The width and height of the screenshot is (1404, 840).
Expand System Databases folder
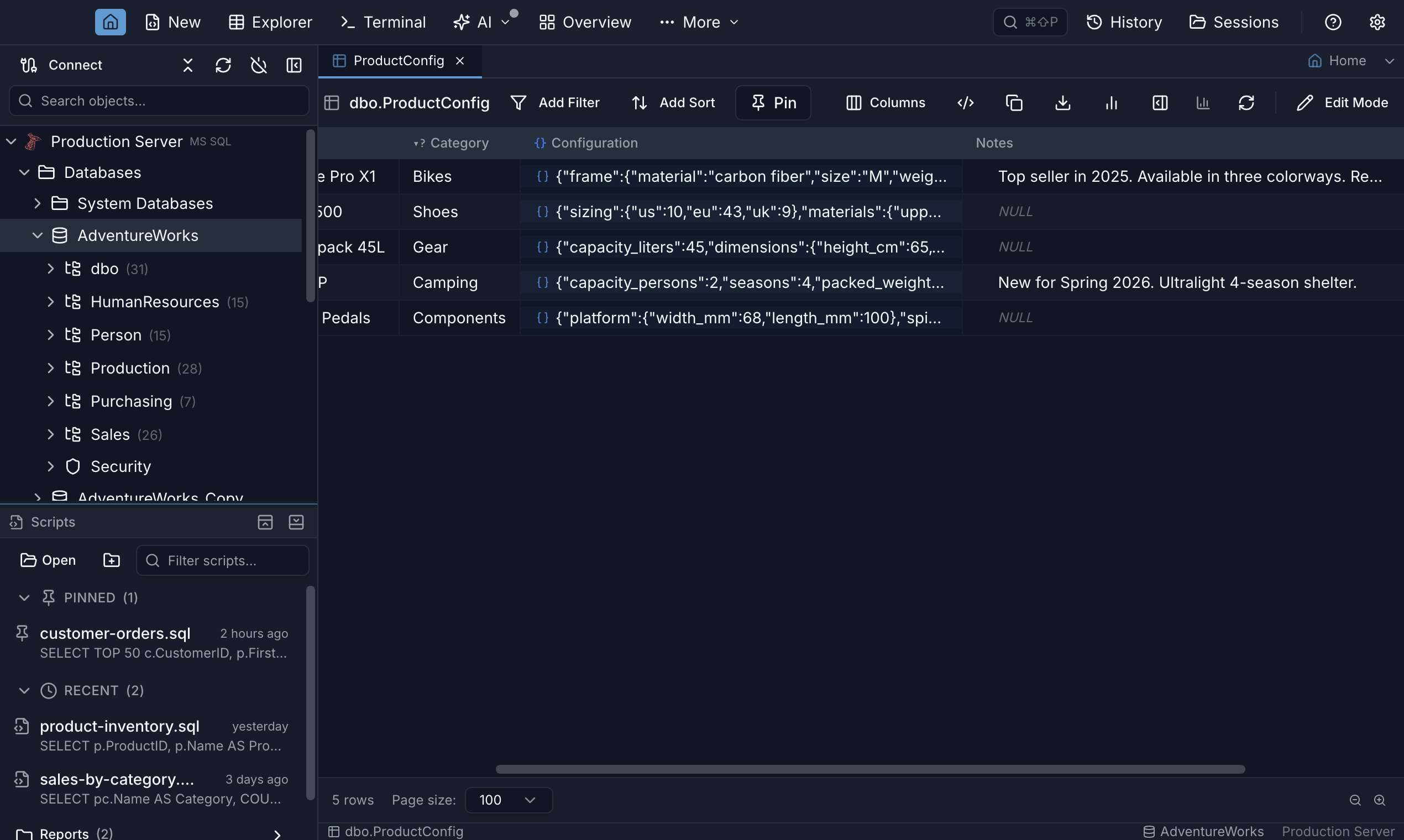click(38, 203)
